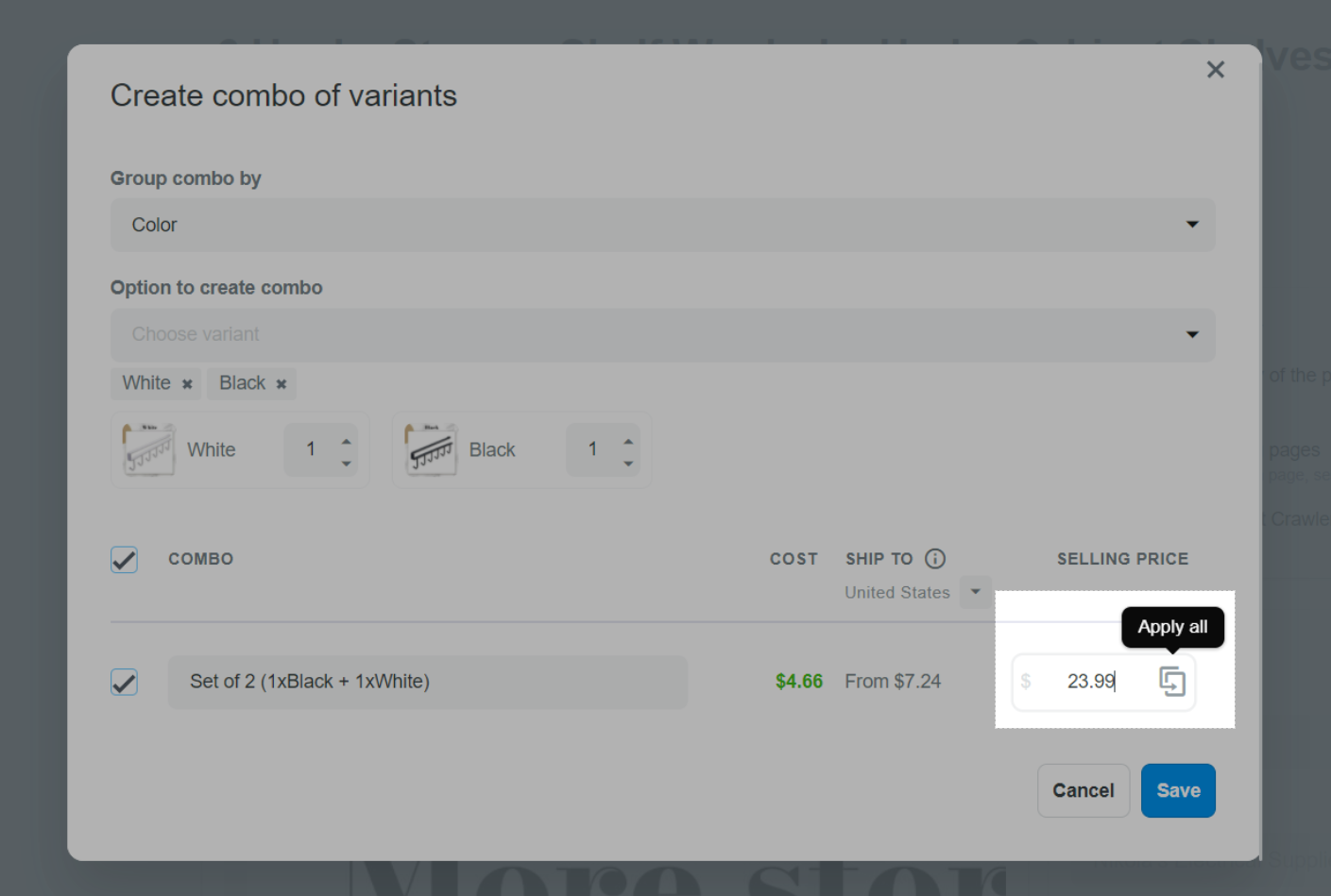1331x896 pixels.
Task: Toggle the select-all COMBO checkbox
Action: pos(124,560)
